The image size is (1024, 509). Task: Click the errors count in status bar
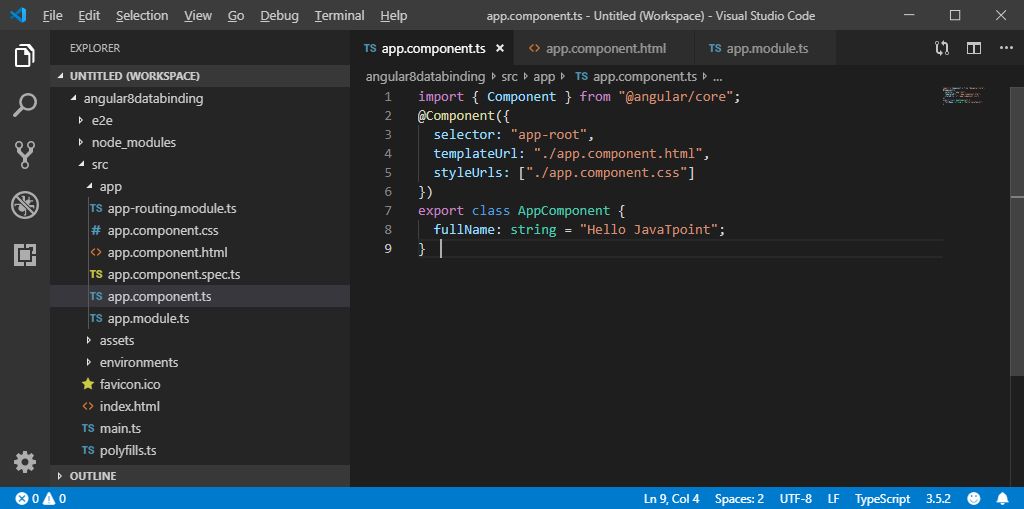[27, 499]
